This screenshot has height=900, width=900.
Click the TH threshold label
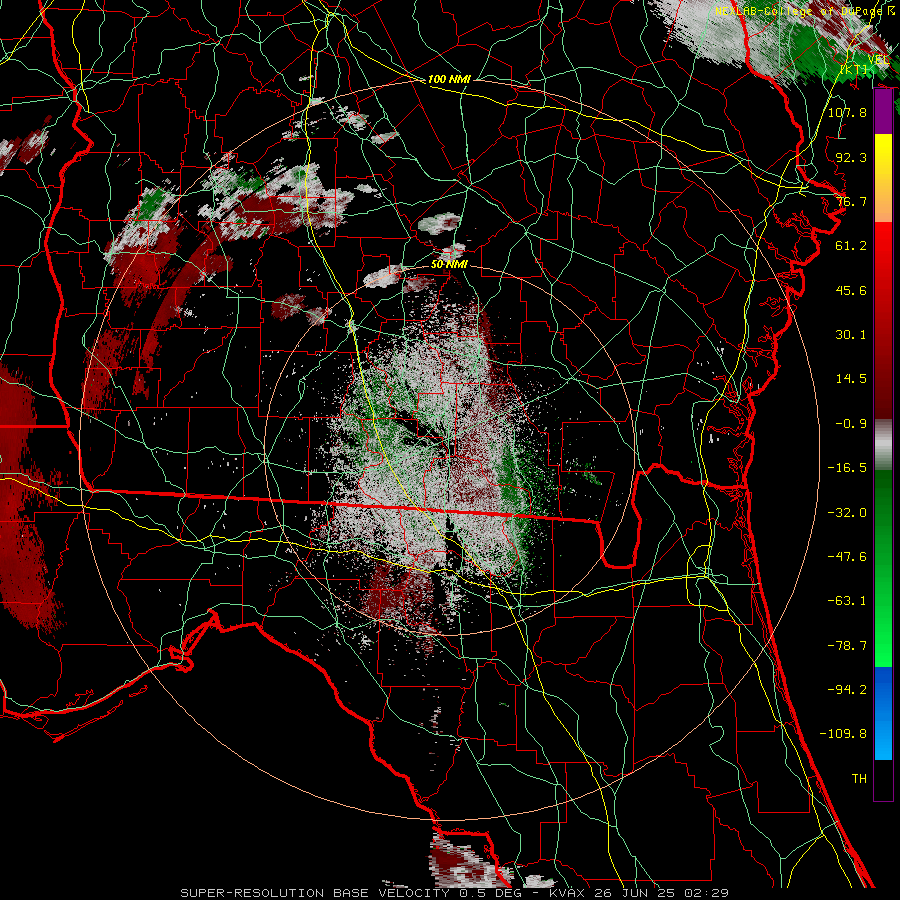[859, 779]
